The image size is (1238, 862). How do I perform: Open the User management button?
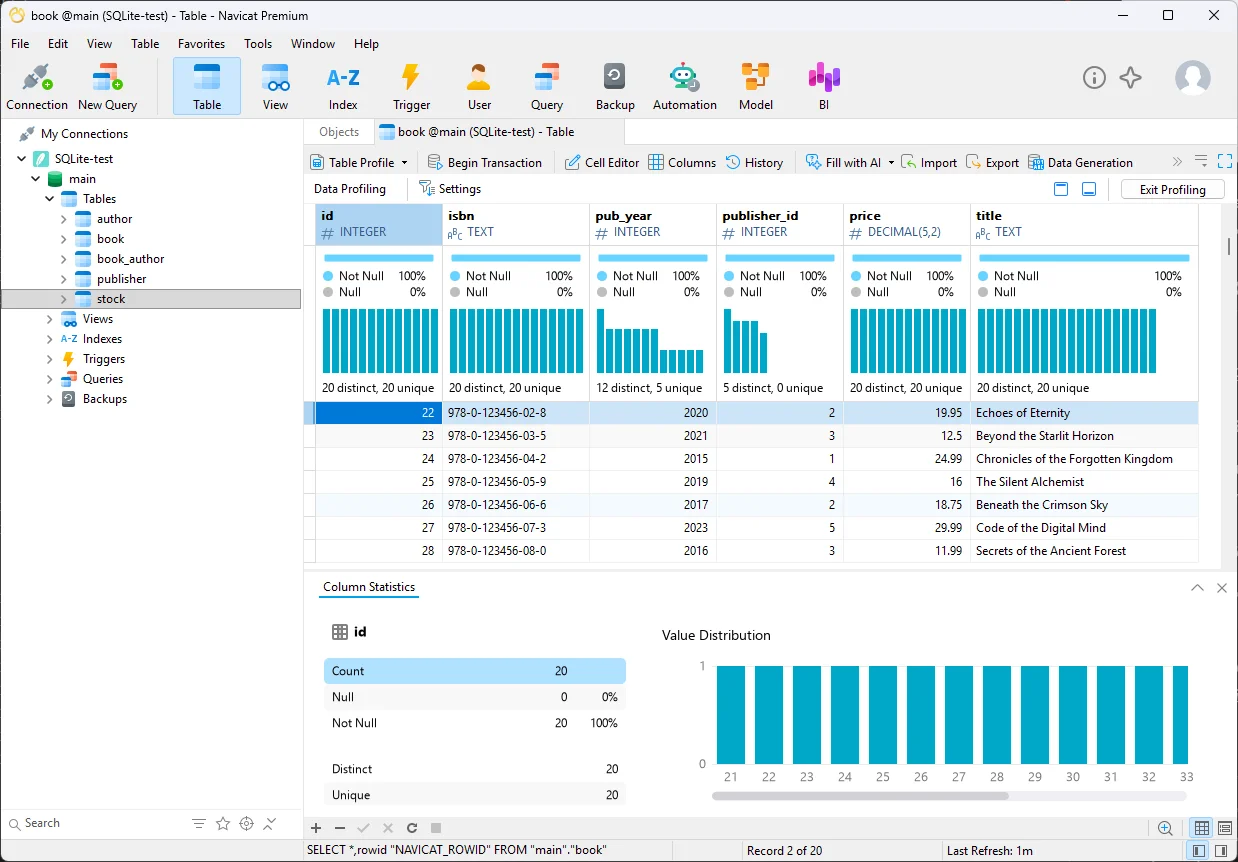pyautogui.click(x=479, y=86)
